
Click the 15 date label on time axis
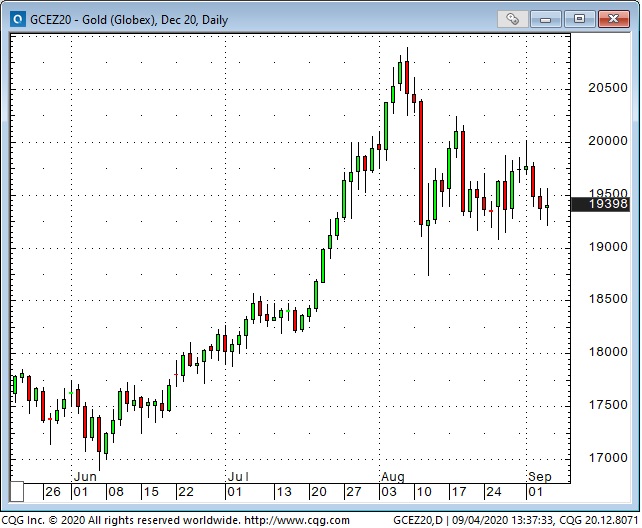coord(150,492)
